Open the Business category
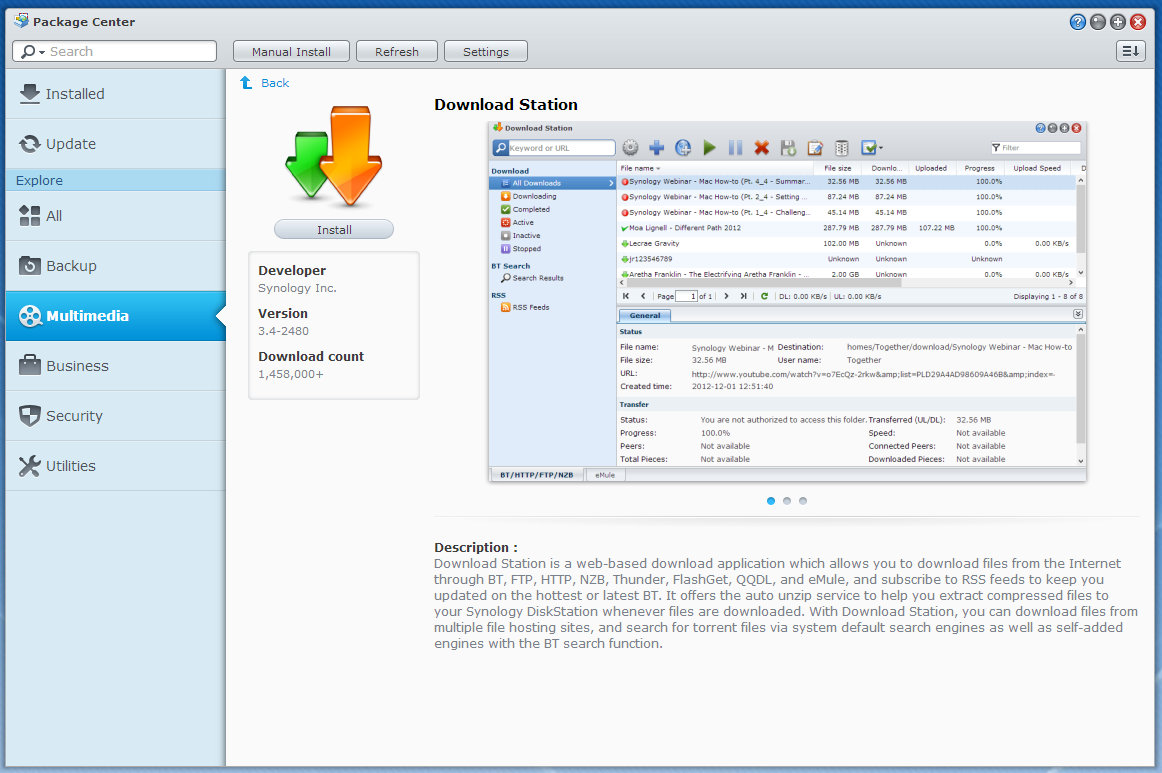Viewport: 1162px width, 773px height. 115,365
